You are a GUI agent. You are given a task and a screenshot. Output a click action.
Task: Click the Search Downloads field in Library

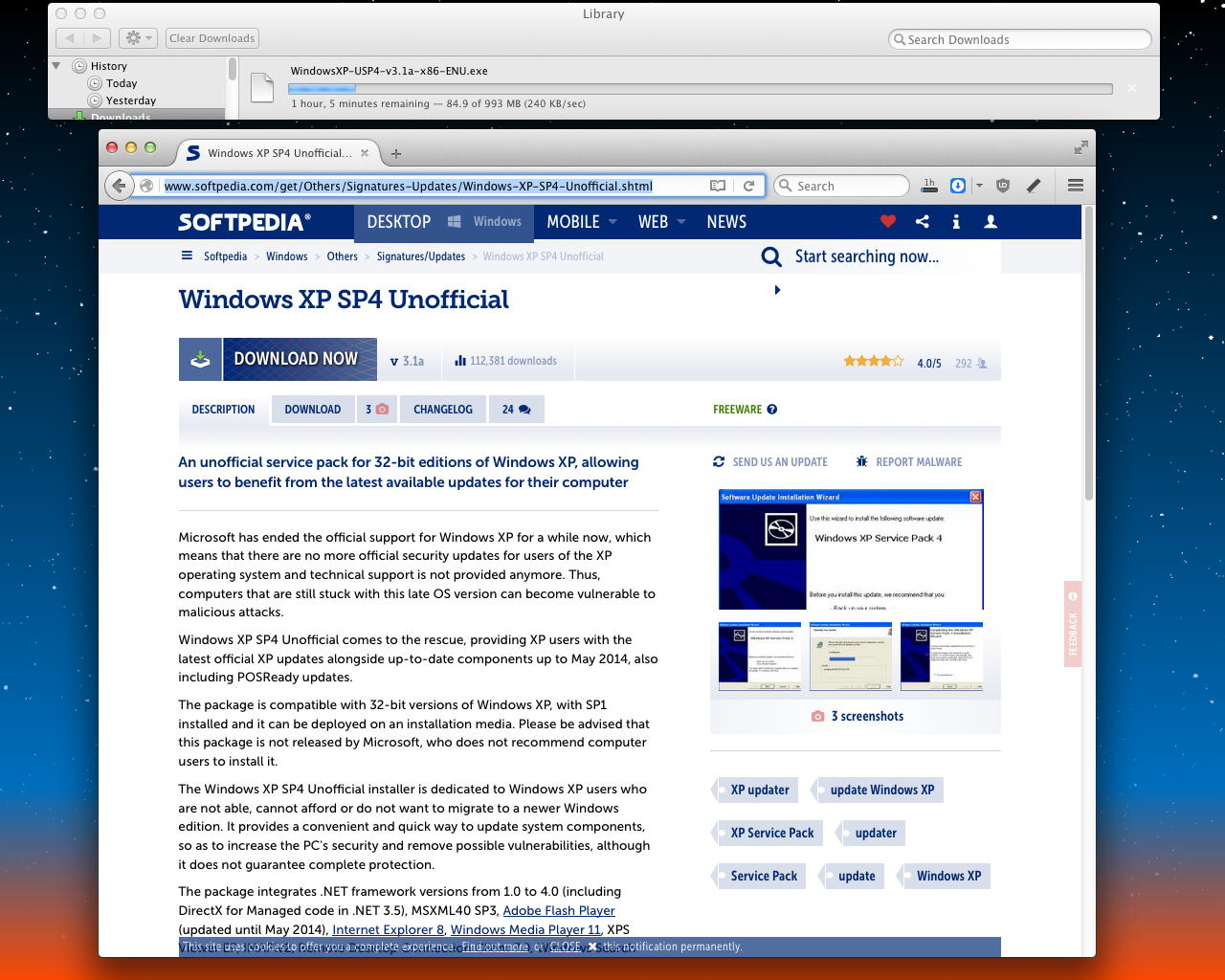[x=1020, y=39]
